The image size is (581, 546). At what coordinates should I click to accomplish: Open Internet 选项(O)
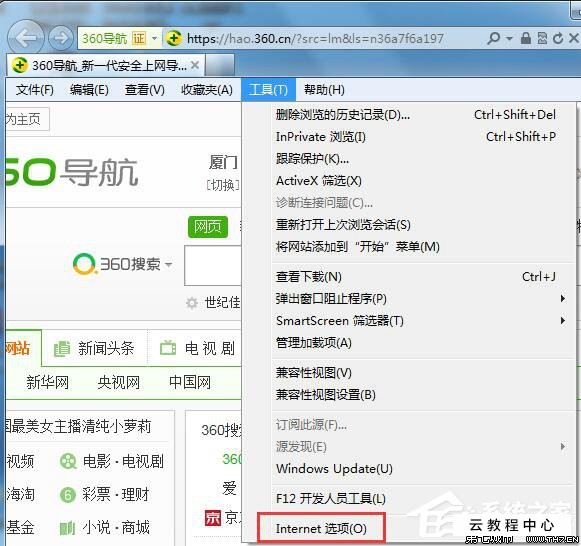coord(321,529)
